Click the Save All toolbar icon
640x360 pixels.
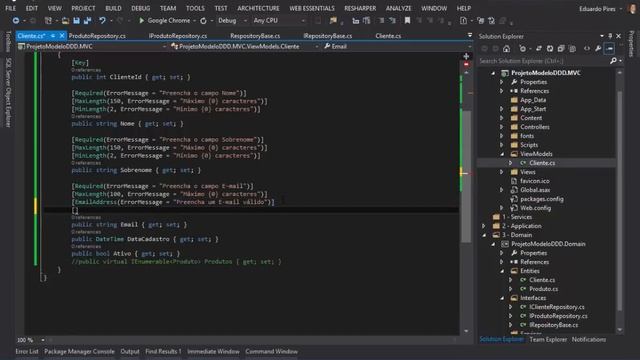click(x=87, y=20)
